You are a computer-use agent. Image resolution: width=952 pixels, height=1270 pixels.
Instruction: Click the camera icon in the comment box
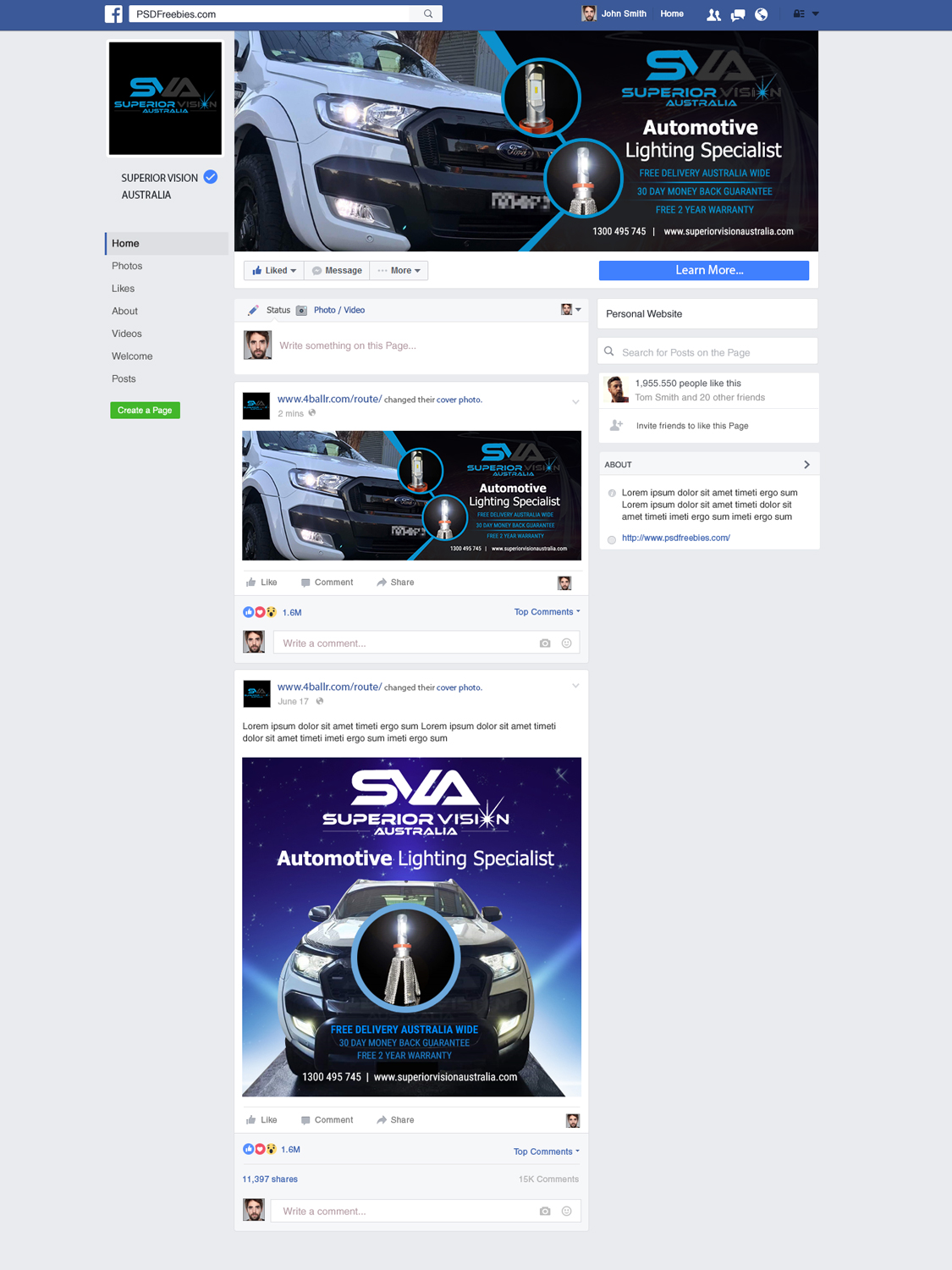pyautogui.click(x=545, y=643)
